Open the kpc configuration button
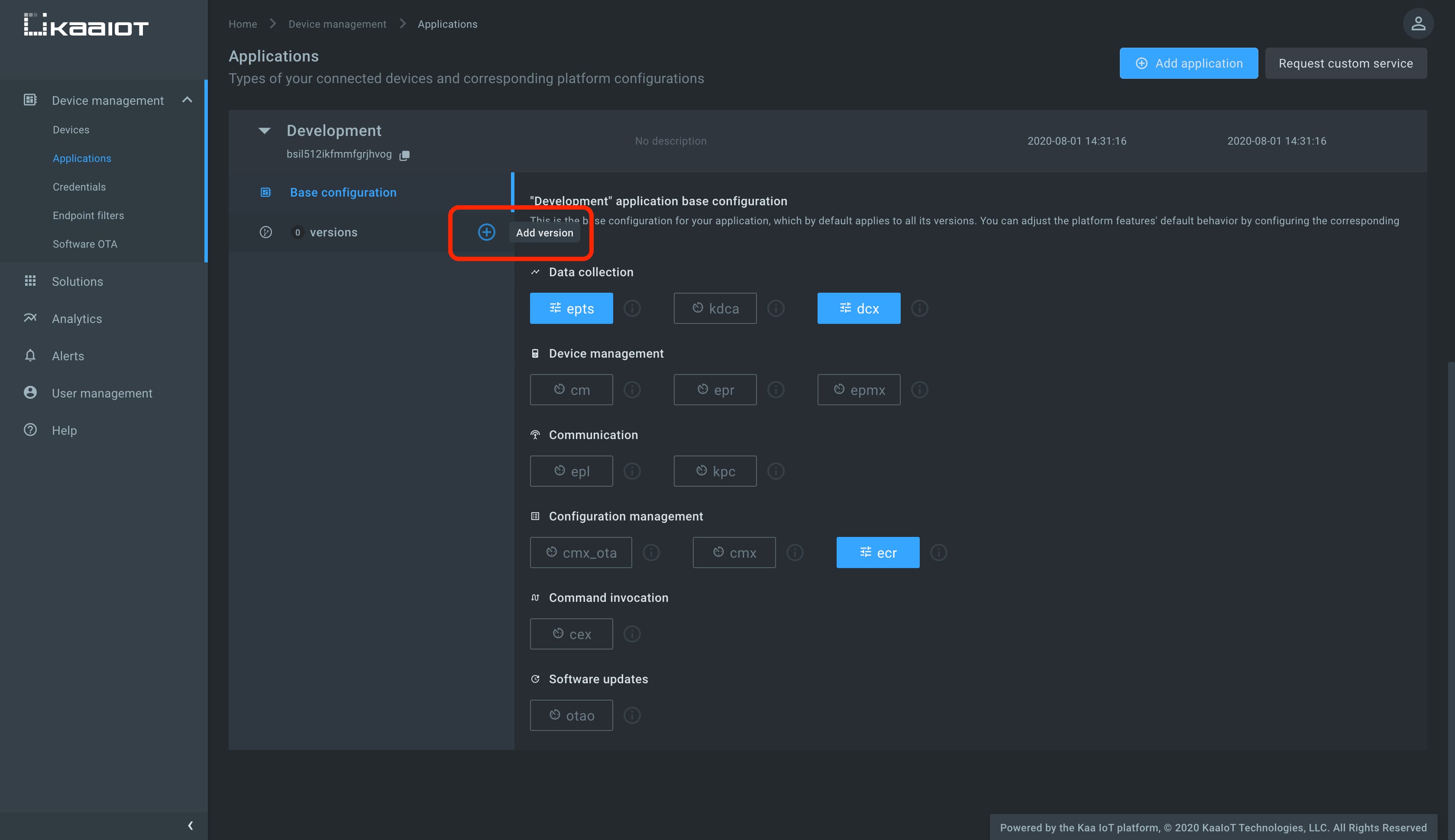The width and height of the screenshot is (1455, 840). pos(715,471)
